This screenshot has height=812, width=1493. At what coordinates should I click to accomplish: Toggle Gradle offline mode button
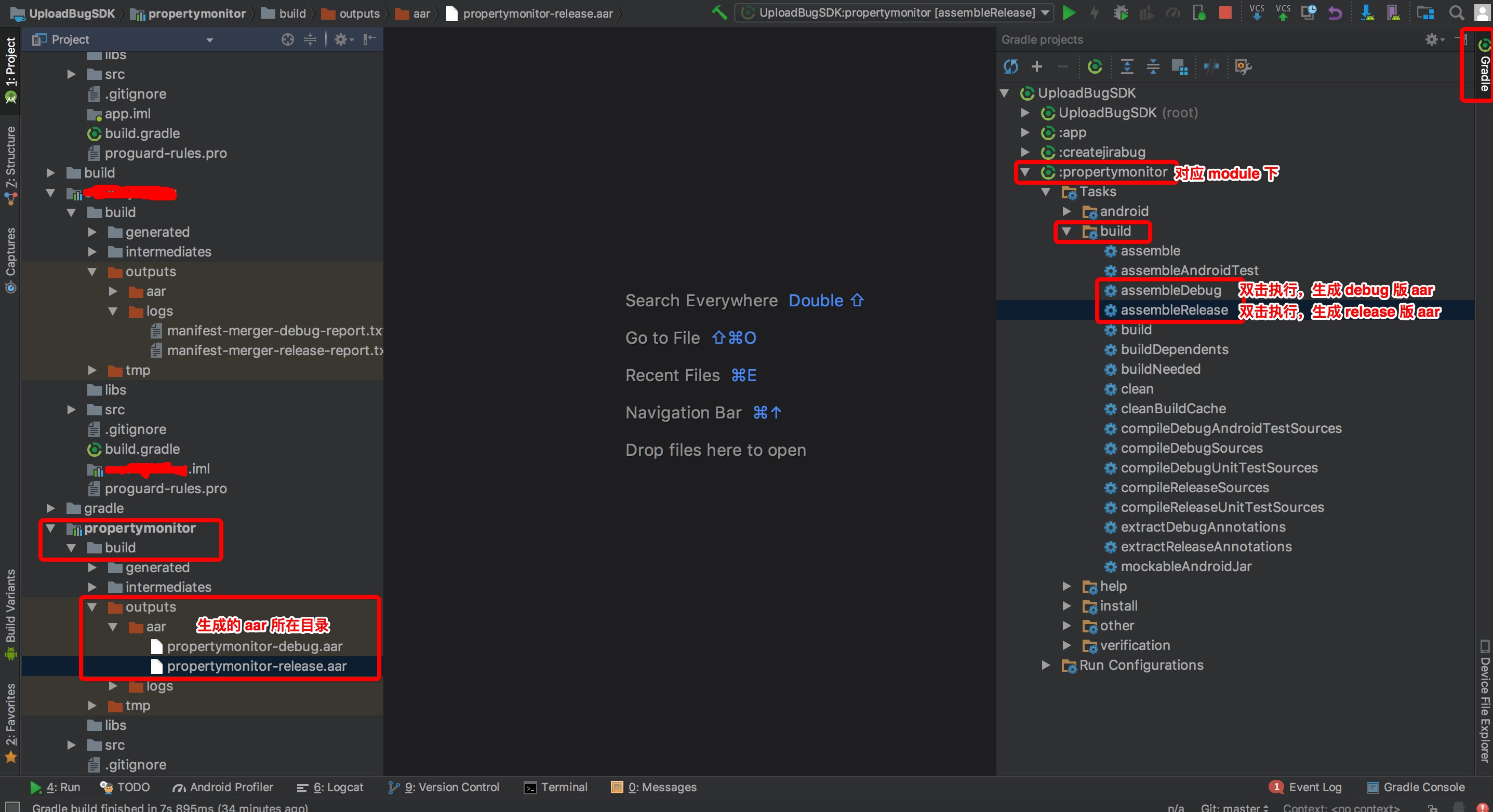pyautogui.click(x=1211, y=66)
